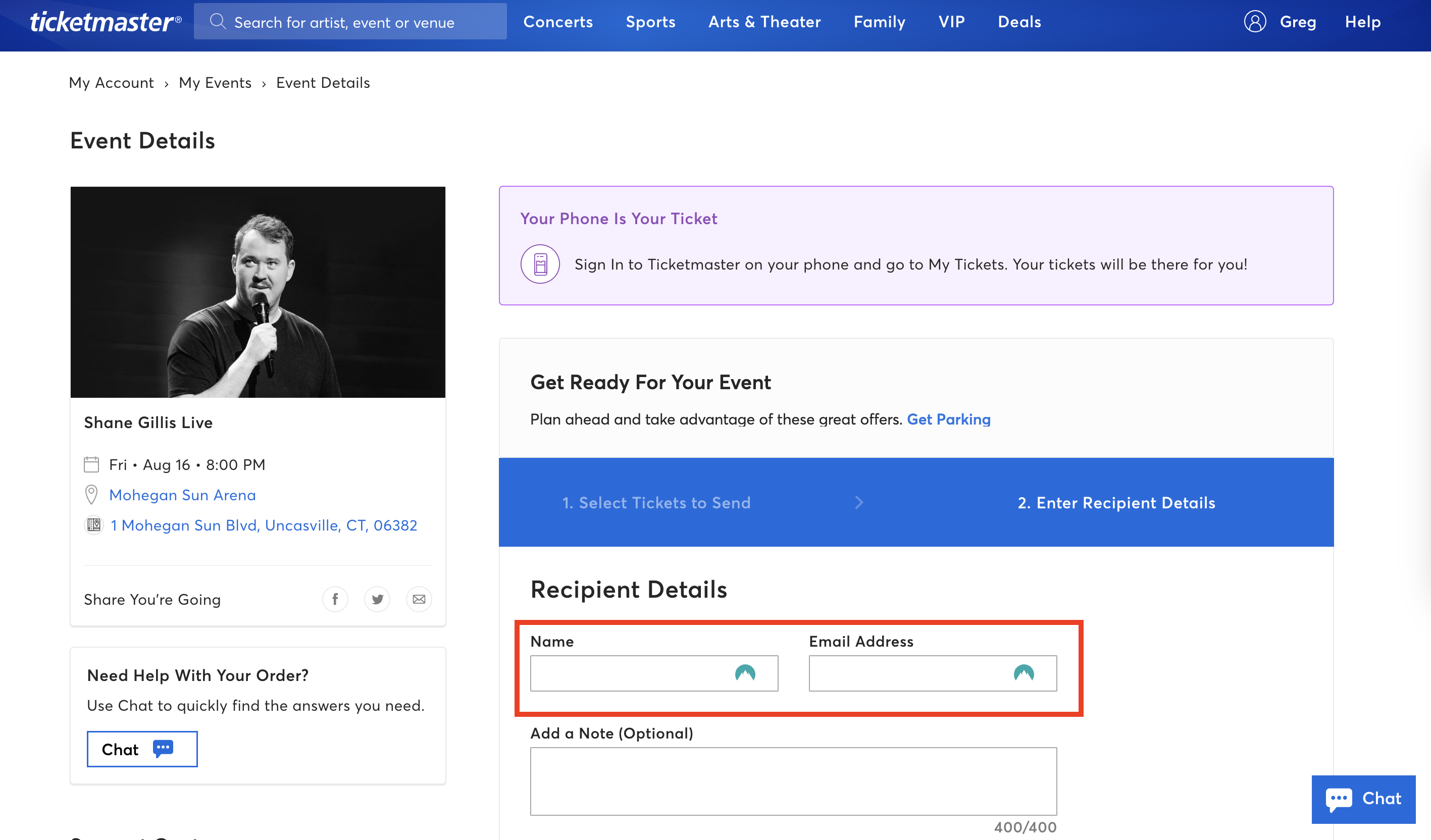
Task: Click the Get Parking link
Action: pyautogui.click(x=948, y=419)
